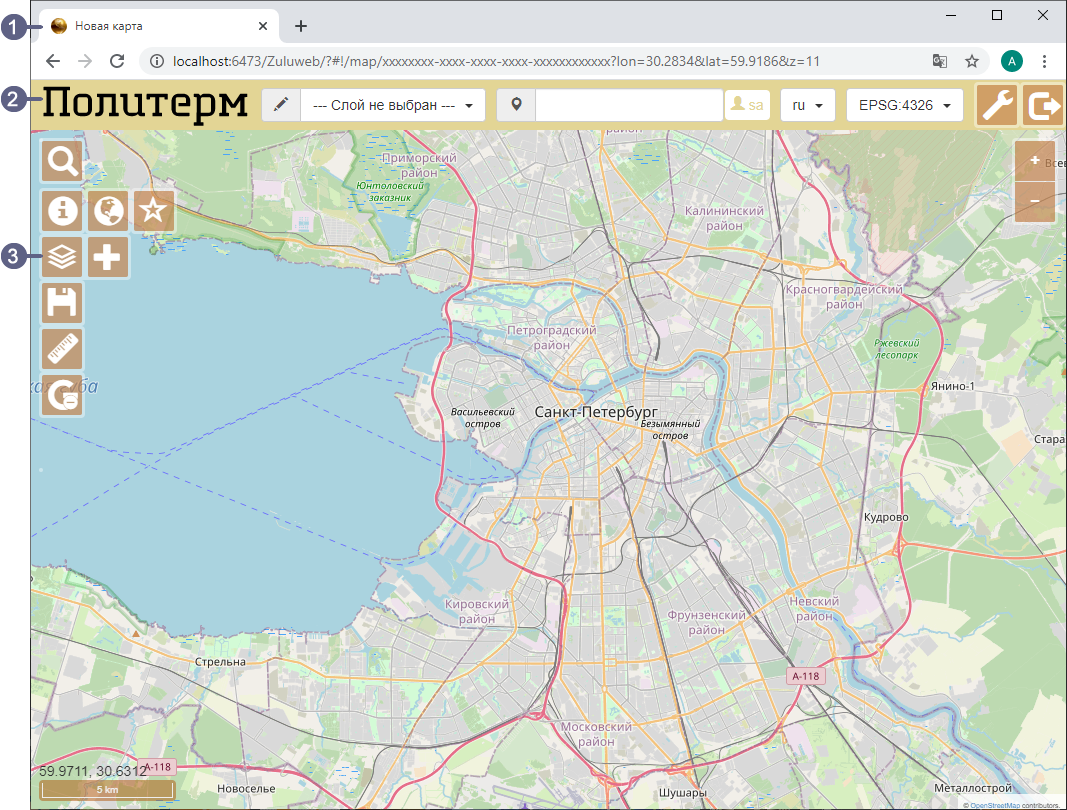Viewport: 1067px width, 810px height.
Task: Expand the 'Слой не выбран' layer dropdown
Action: (392, 105)
